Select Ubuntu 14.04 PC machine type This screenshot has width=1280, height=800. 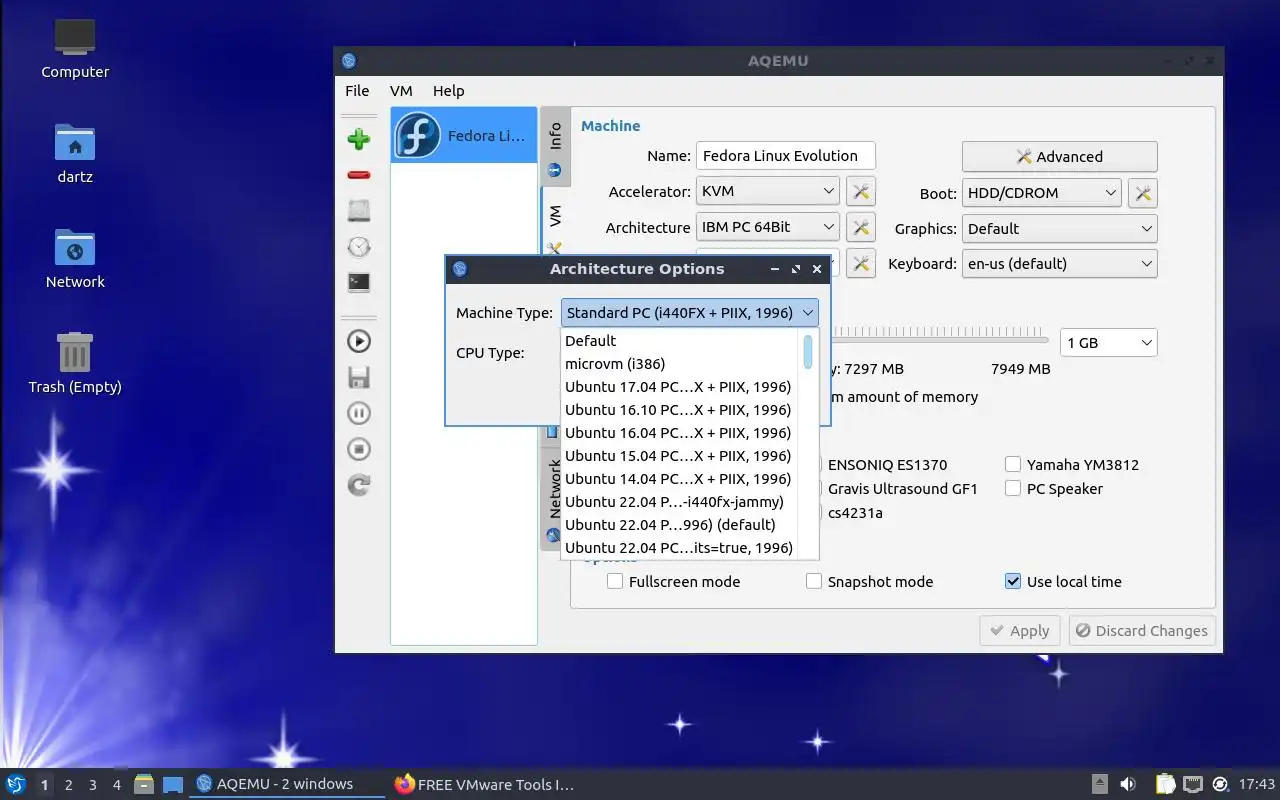(x=681, y=479)
